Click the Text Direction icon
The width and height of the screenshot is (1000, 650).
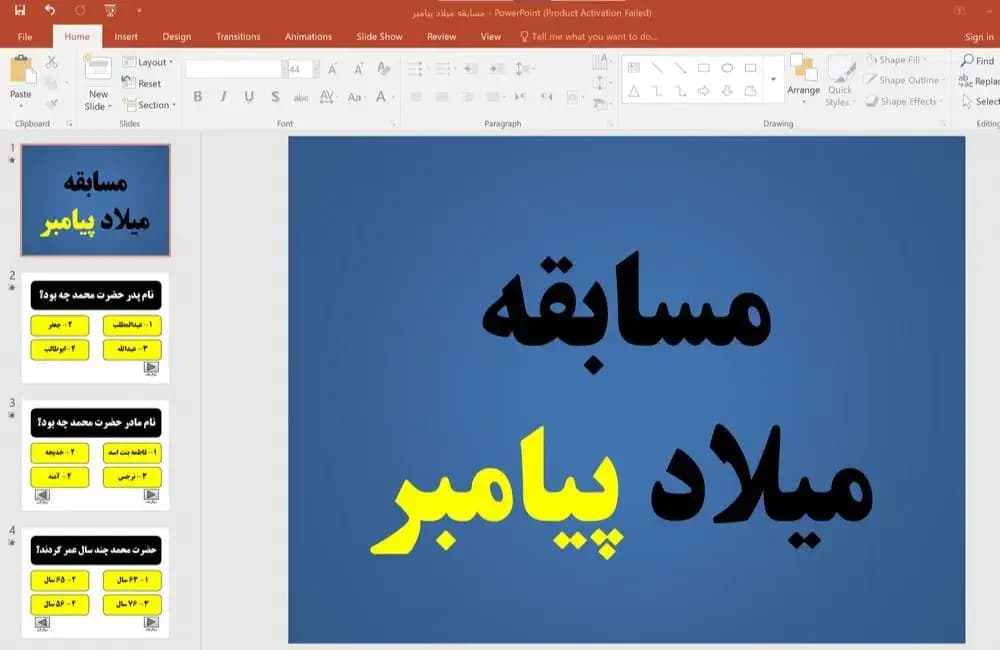[x=600, y=62]
